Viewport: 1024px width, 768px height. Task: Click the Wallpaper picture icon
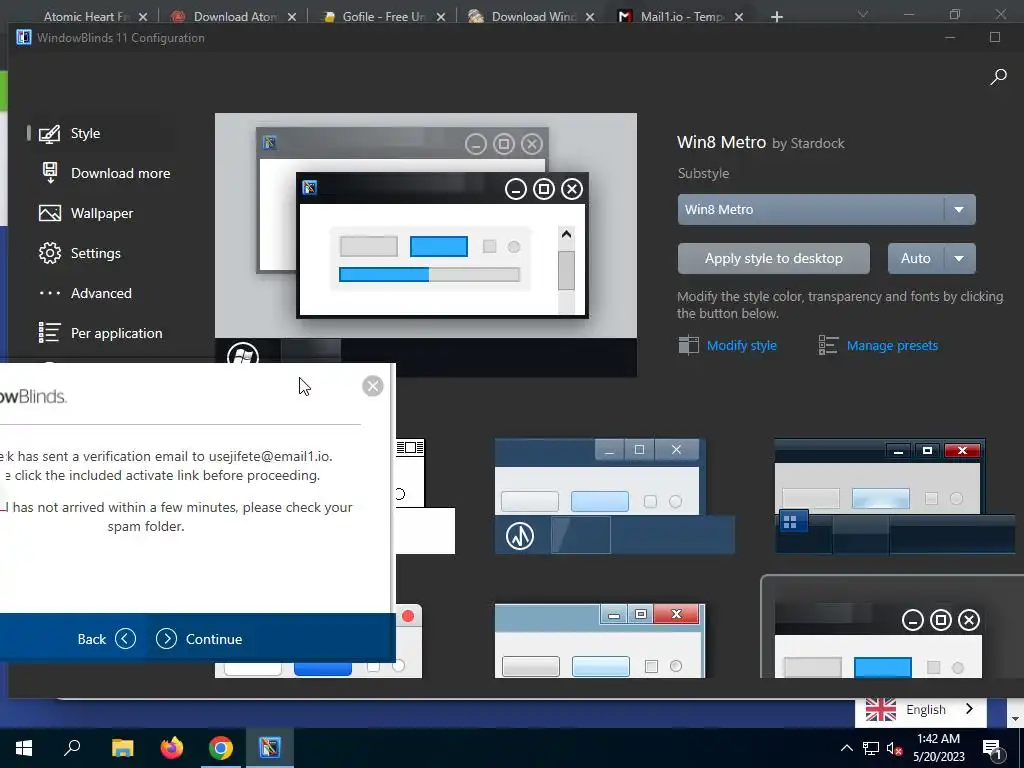pos(50,213)
